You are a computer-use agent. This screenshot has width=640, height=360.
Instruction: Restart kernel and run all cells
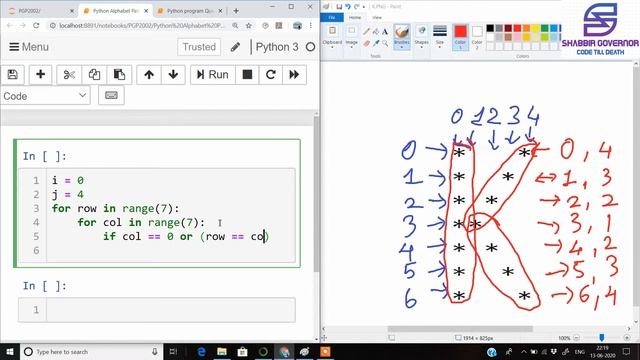294,75
